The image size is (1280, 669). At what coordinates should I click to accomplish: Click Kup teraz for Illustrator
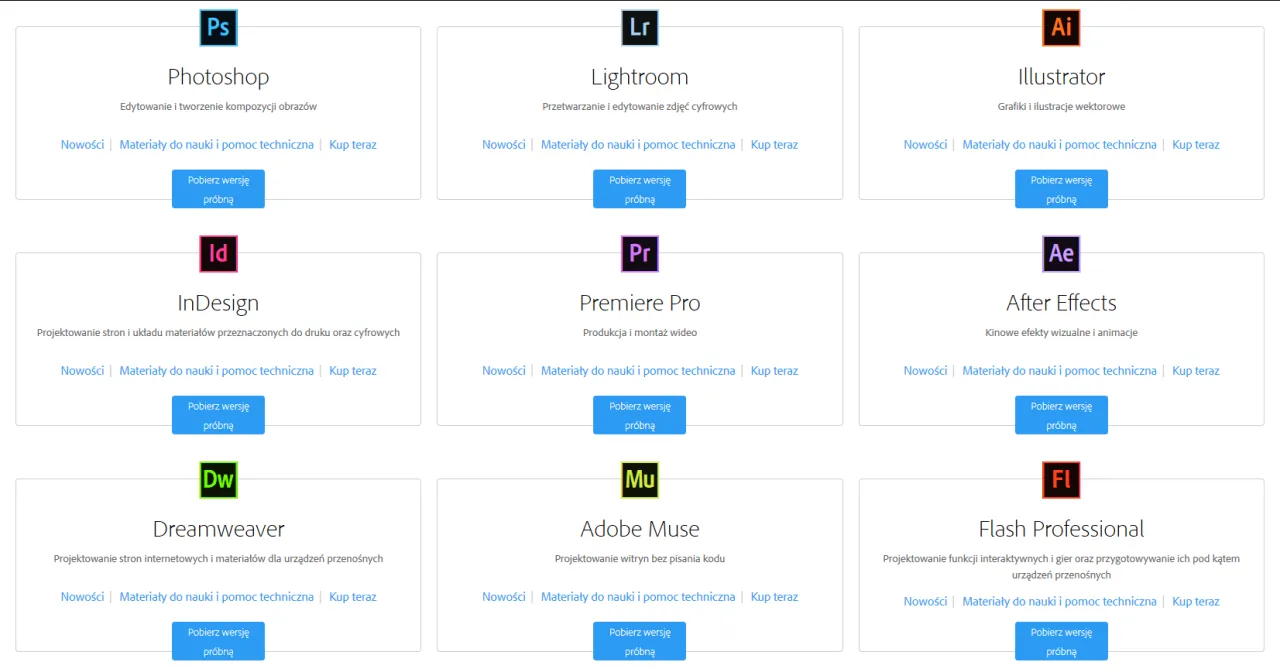1196,145
